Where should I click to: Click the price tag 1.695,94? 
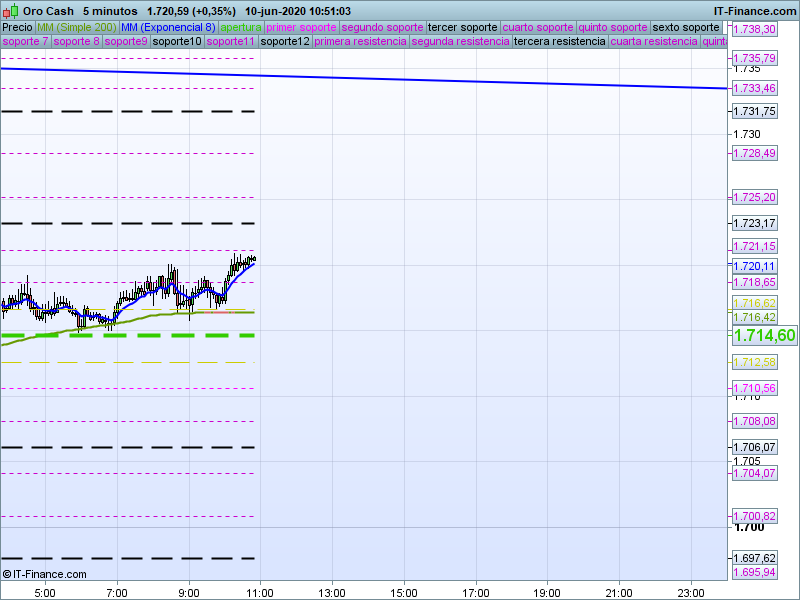pos(755,572)
